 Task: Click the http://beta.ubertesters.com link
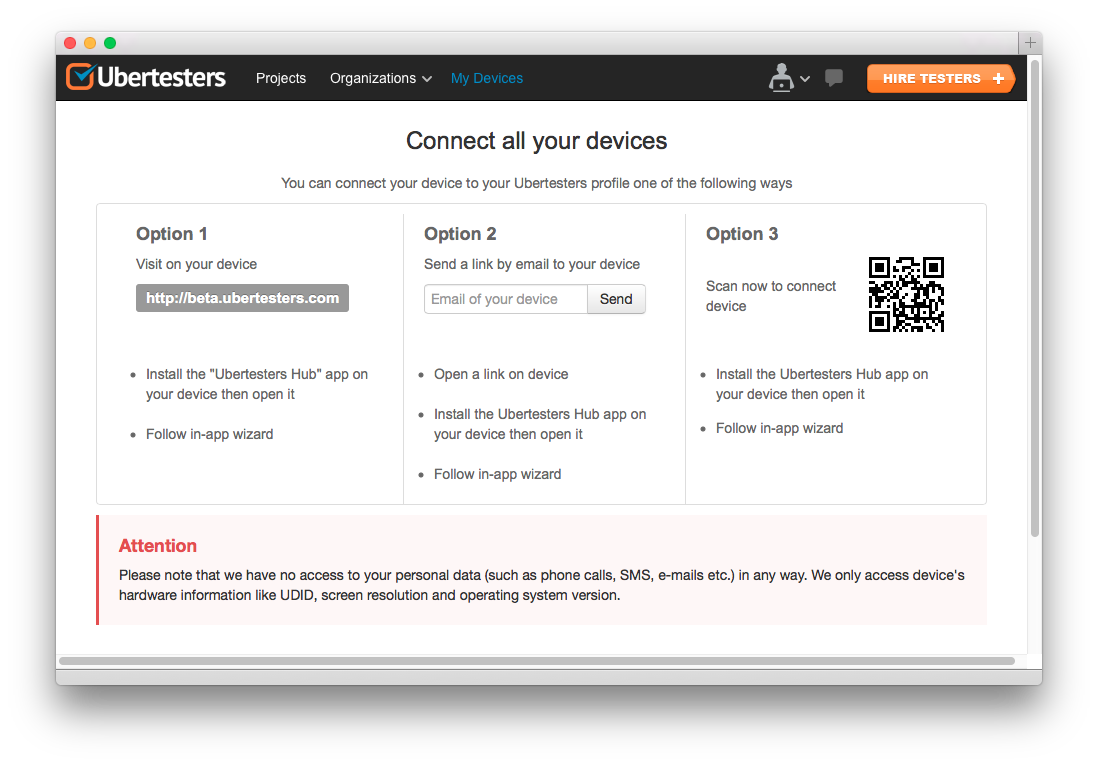pos(242,298)
